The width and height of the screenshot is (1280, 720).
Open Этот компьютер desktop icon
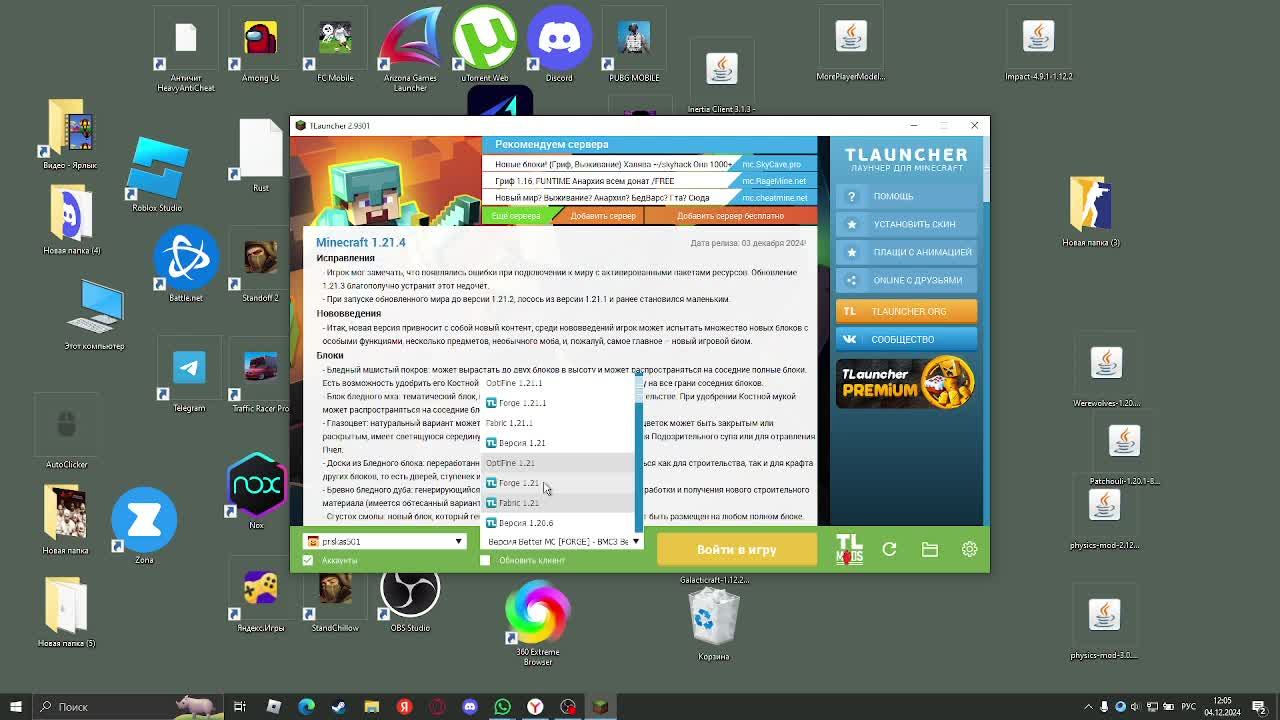(x=94, y=315)
